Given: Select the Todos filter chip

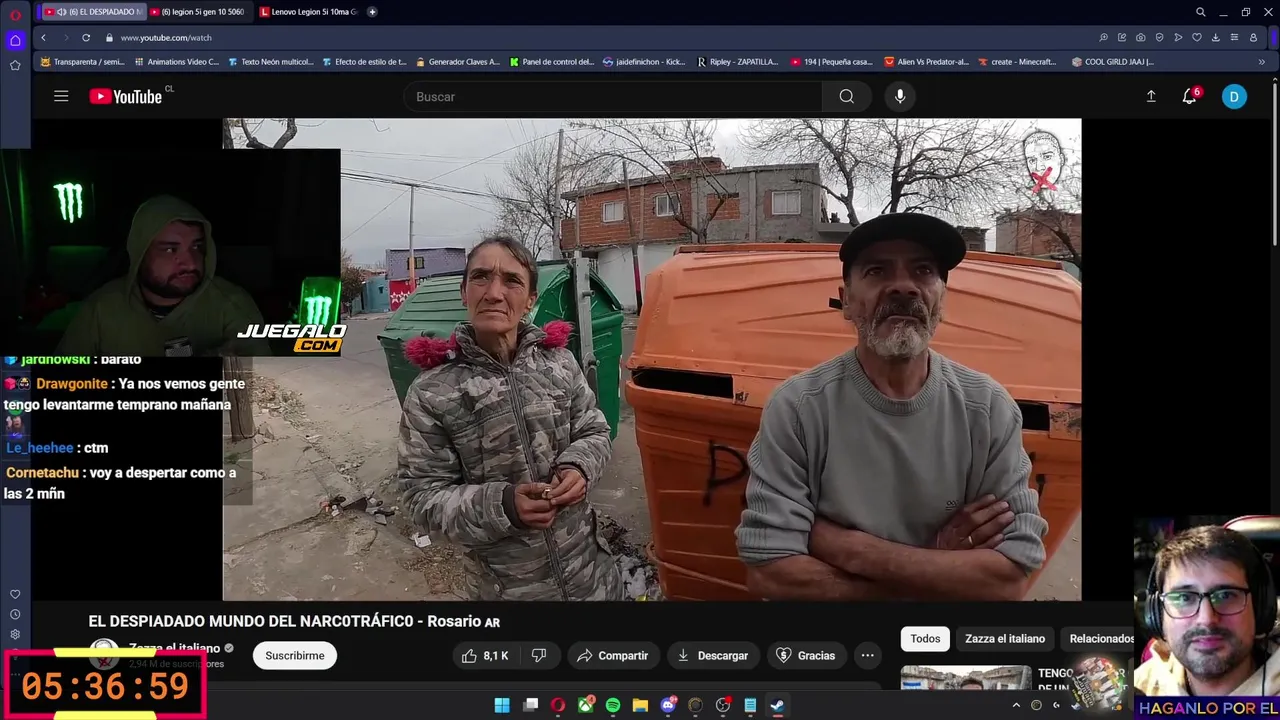Looking at the screenshot, I should [925, 638].
